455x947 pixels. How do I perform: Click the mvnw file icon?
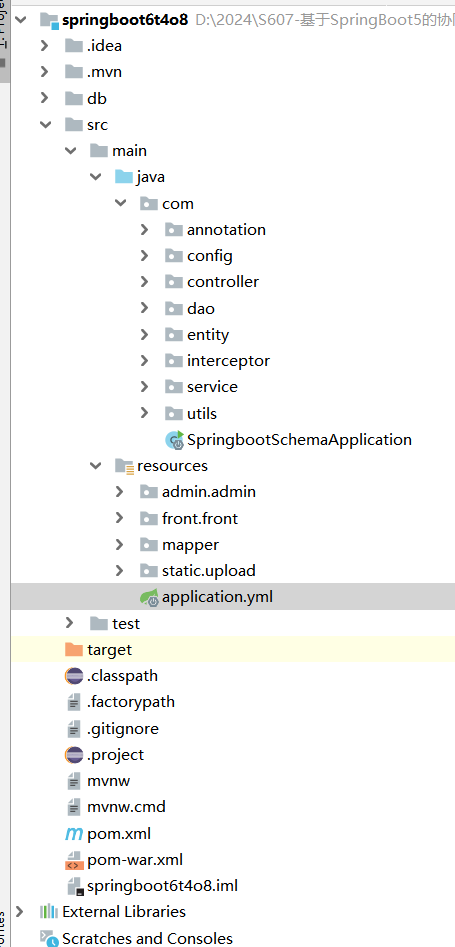pyautogui.click(x=74, y=781)
